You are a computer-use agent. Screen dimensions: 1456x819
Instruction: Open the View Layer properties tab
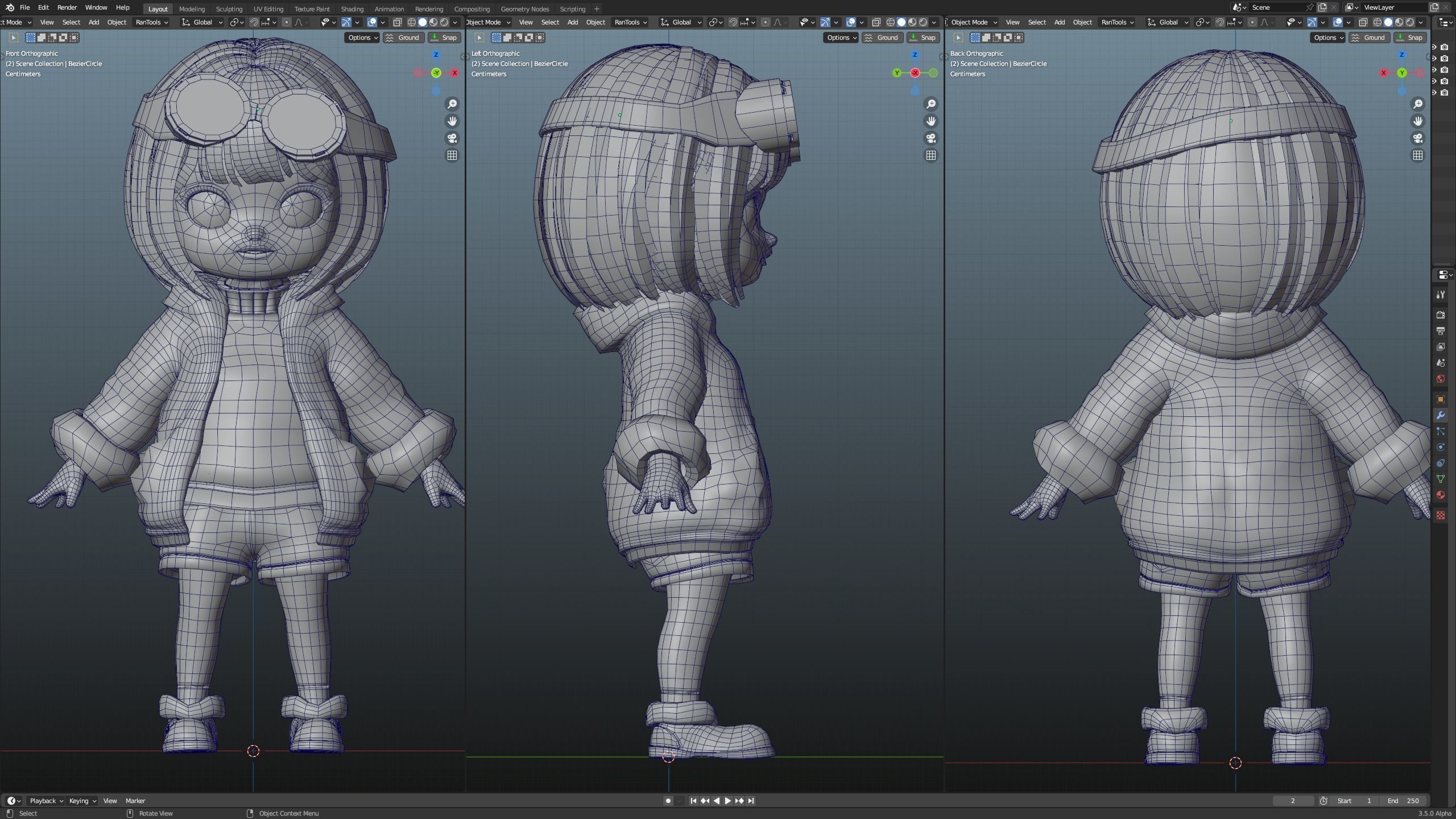tap(1441, 346)
